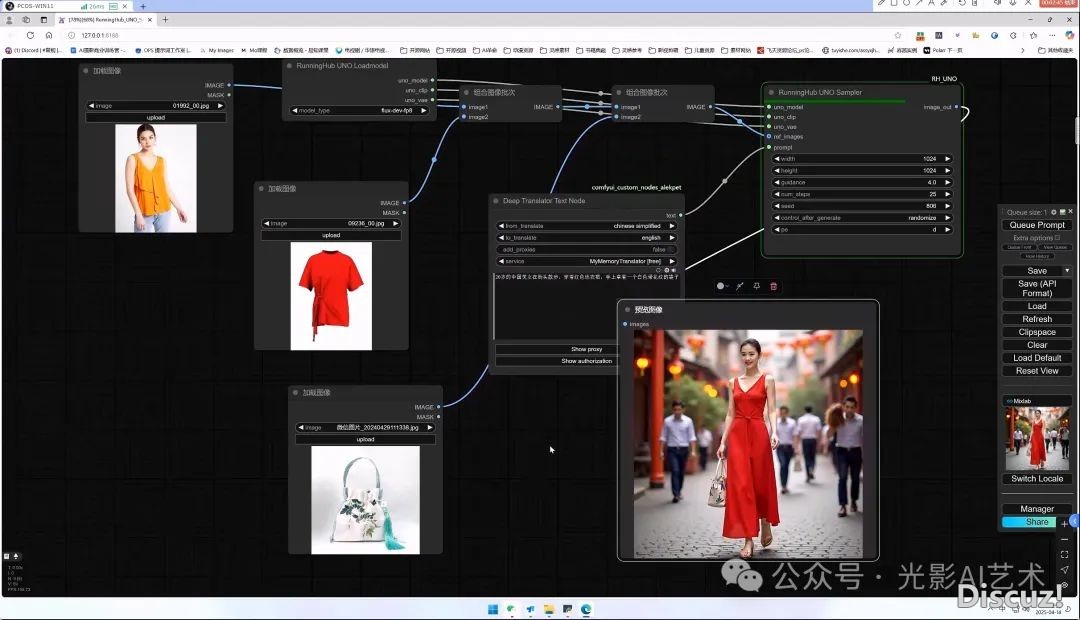Open Clipspace

pos(1037,332)
